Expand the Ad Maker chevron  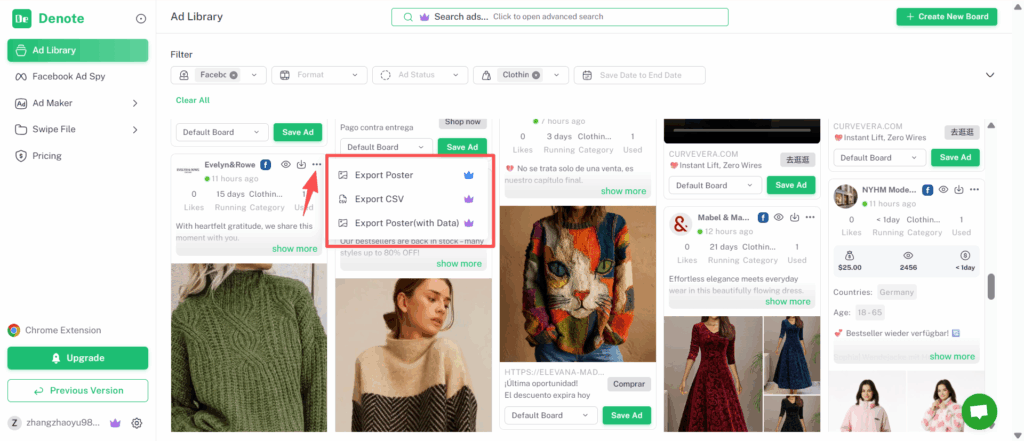tap(135, 103)
